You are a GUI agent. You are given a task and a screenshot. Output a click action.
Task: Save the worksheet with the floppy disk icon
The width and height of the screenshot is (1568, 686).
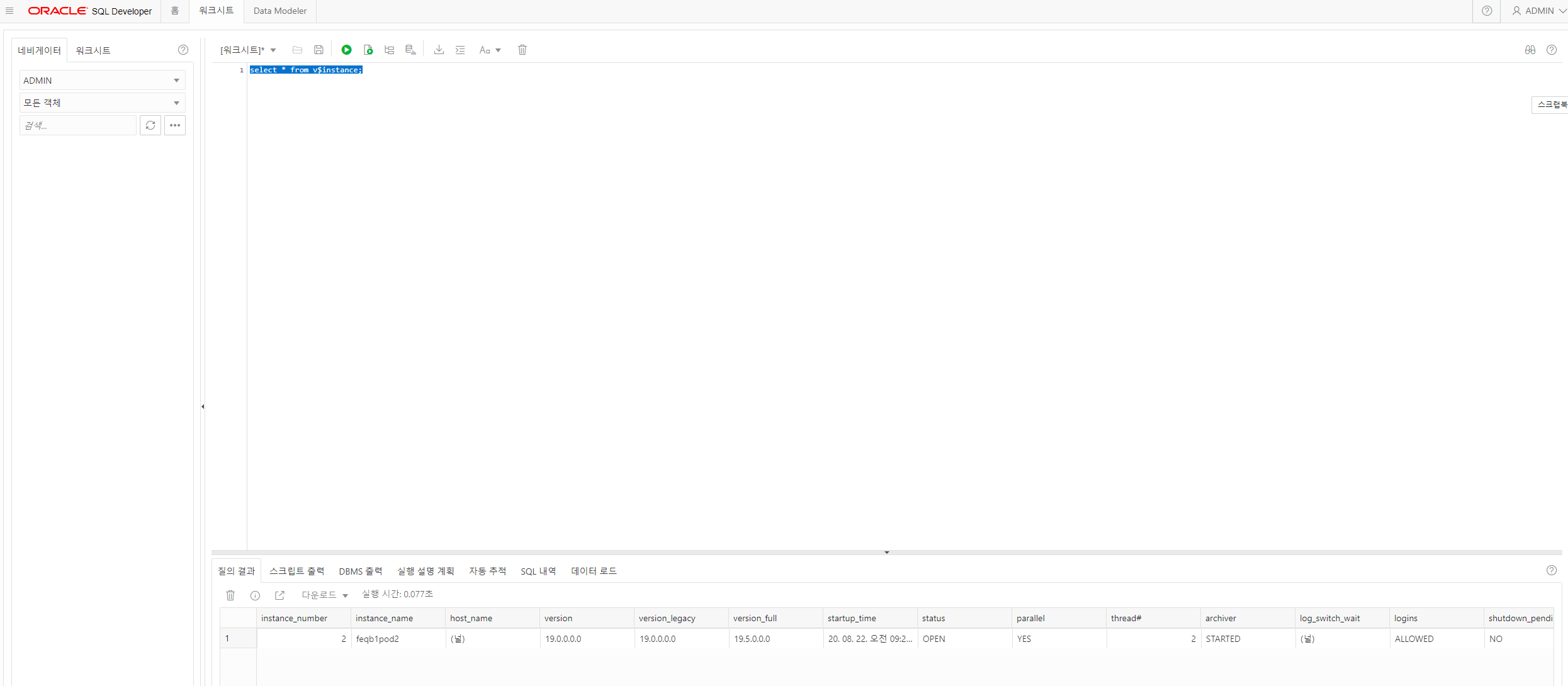[319, 50]
